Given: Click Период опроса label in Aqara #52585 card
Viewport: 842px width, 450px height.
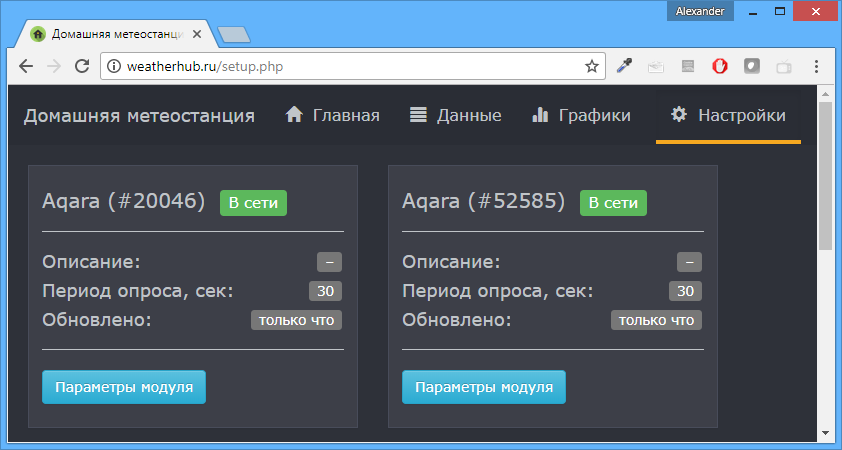Looking at the screenshot, I should coord(498,291).
